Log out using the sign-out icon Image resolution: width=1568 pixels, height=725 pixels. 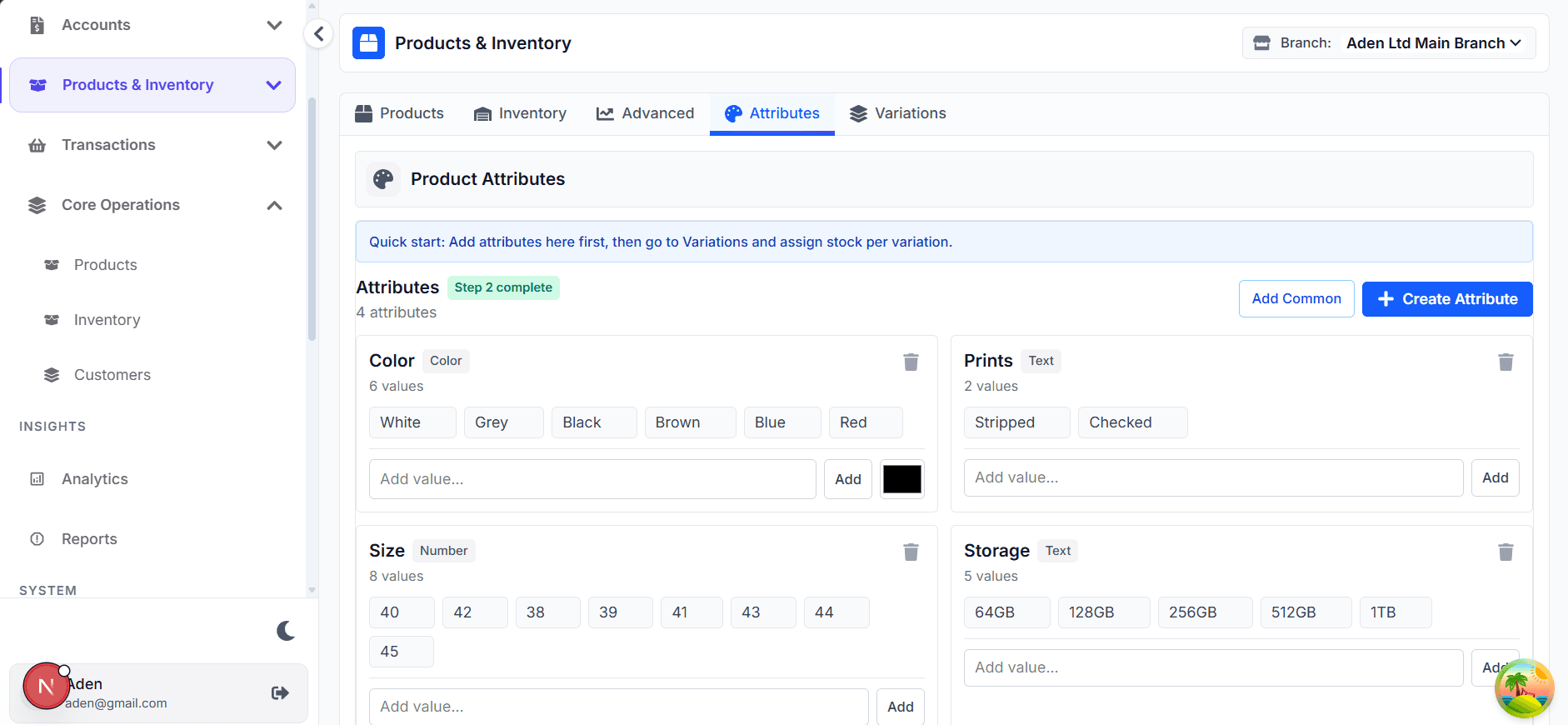click(280, 692)
